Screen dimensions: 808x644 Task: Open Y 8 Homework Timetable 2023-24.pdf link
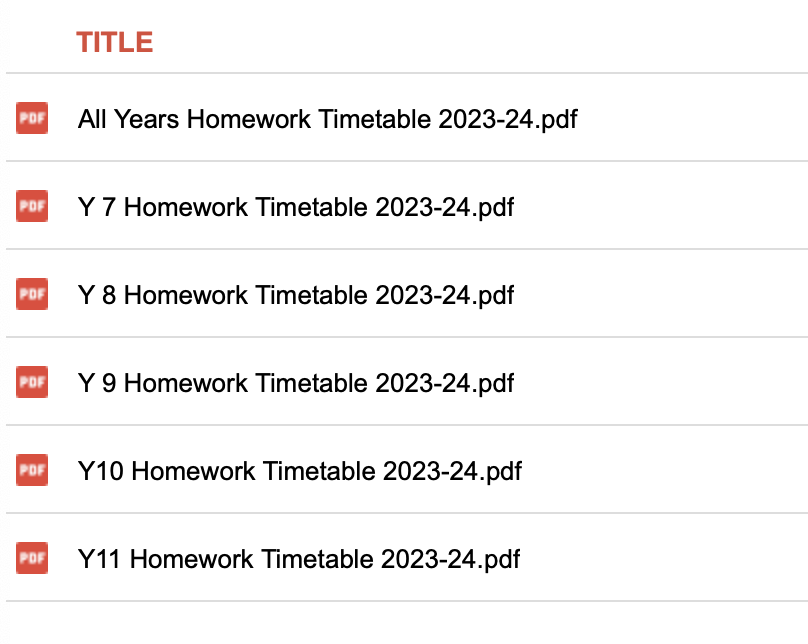[x=296, y=296]
